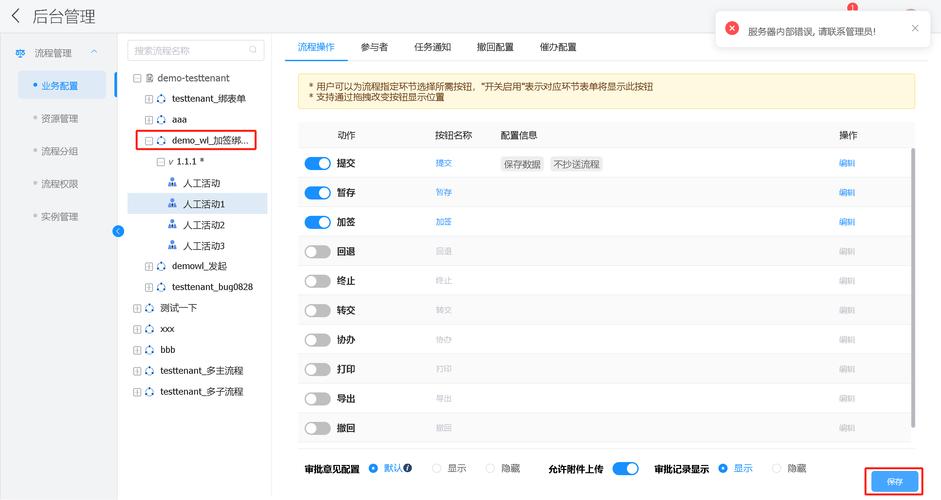941x500 pixels.
Task: Toggle the 允许附件上传 switch
Action: [625, 468]
